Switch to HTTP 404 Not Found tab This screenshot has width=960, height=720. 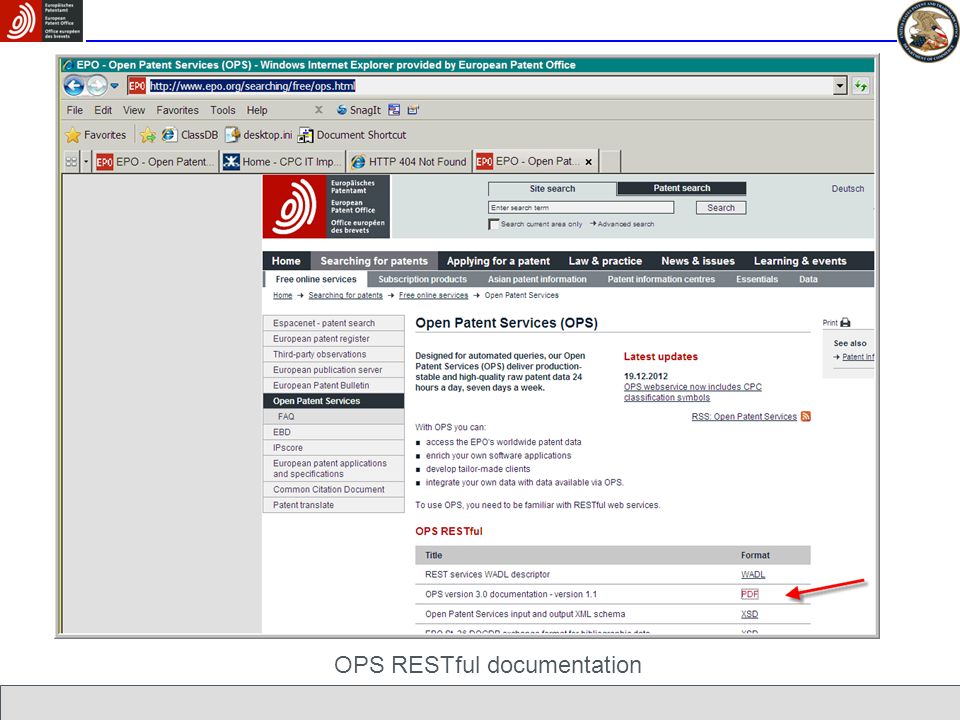click(x=409, y=162)
